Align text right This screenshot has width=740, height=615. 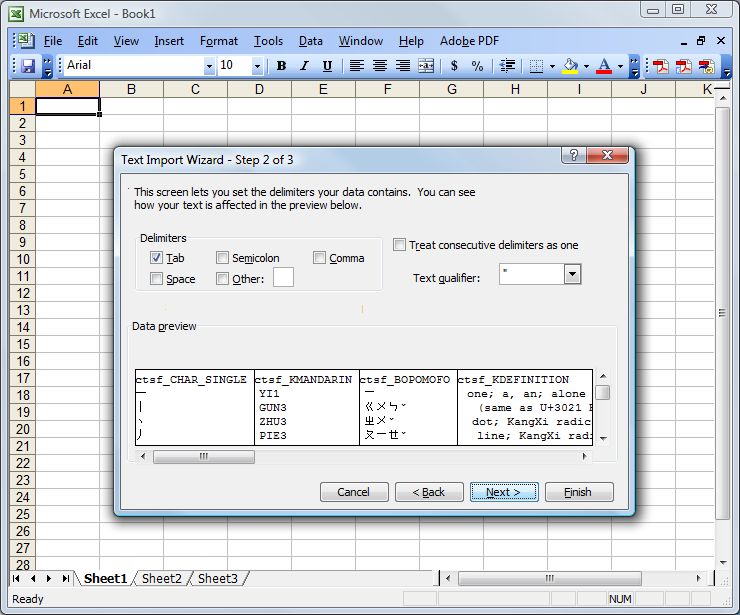pos(403,66)
